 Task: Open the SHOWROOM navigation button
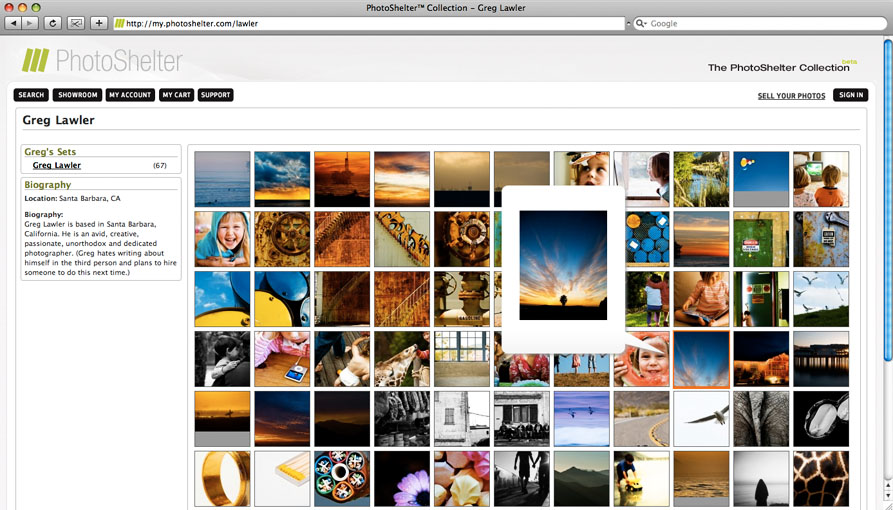pos(77,95)
